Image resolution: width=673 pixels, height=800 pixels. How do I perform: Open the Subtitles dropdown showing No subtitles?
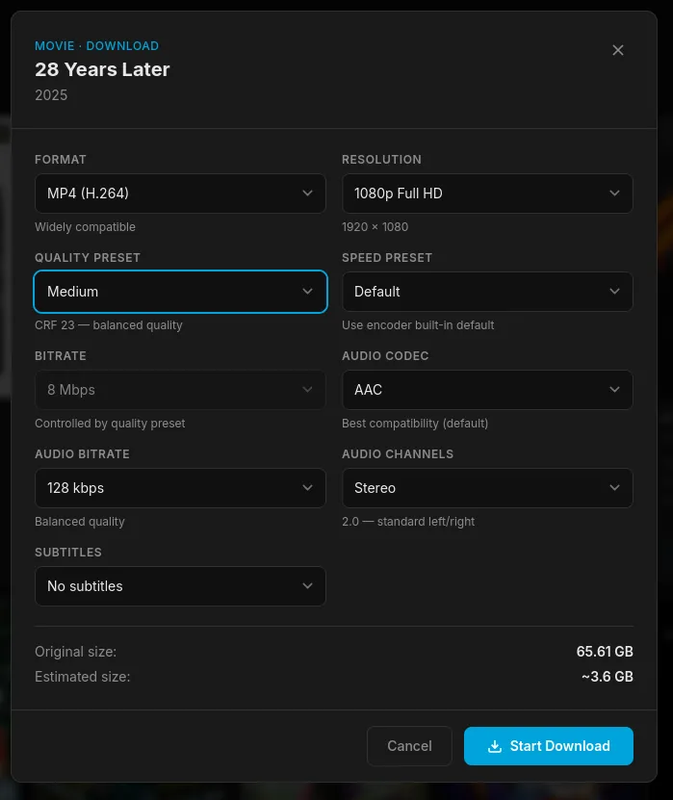[x=180, y=586]
